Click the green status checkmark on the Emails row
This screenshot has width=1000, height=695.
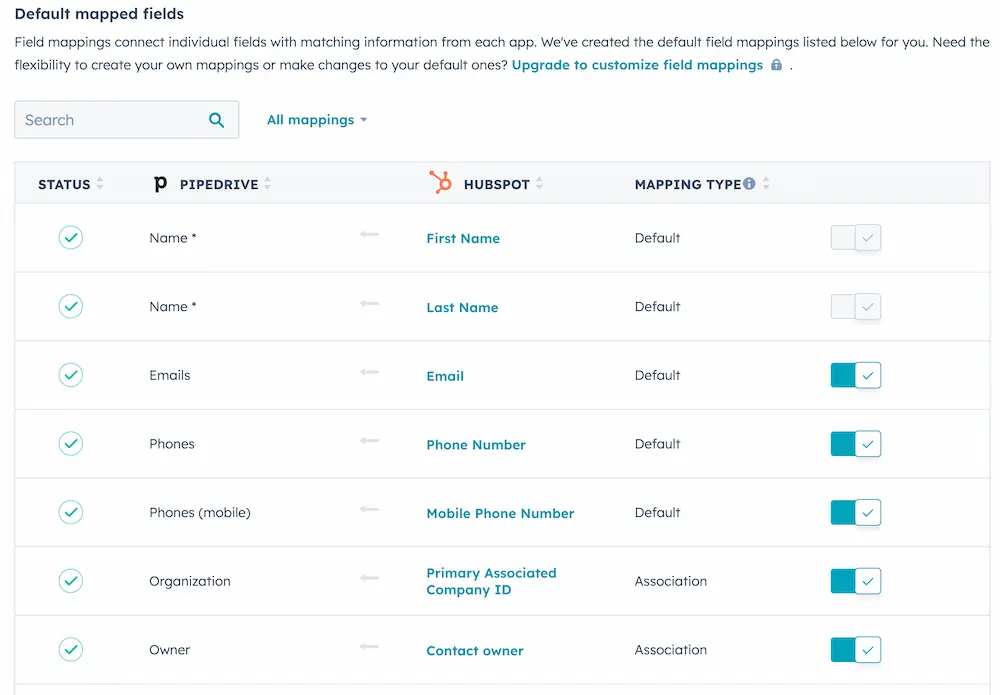click(71, 375)
